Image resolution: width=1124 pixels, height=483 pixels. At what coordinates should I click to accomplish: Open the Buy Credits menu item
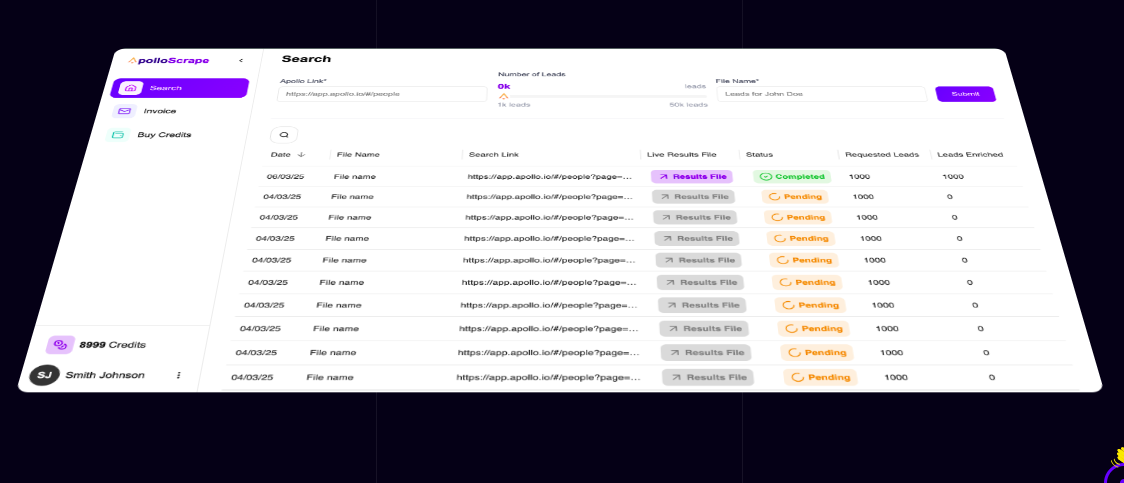(x=164, y=135)
